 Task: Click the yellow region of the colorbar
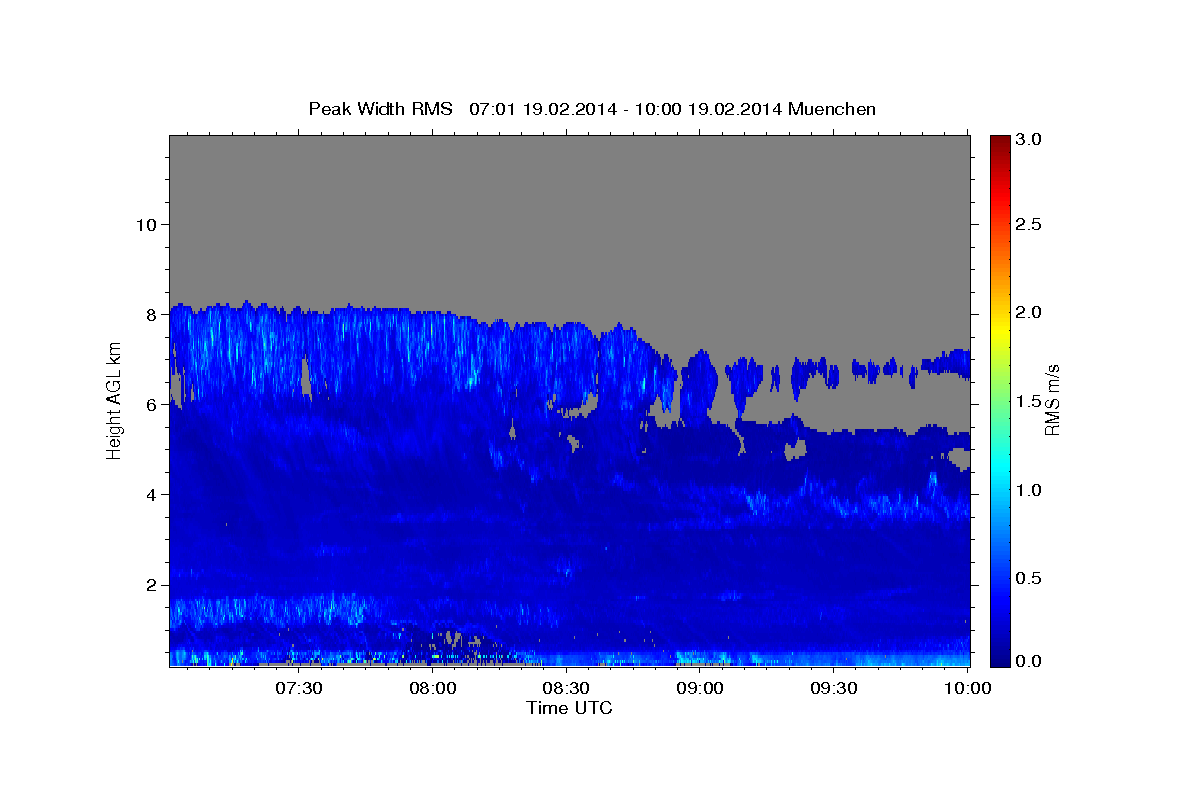click(999, 333)
